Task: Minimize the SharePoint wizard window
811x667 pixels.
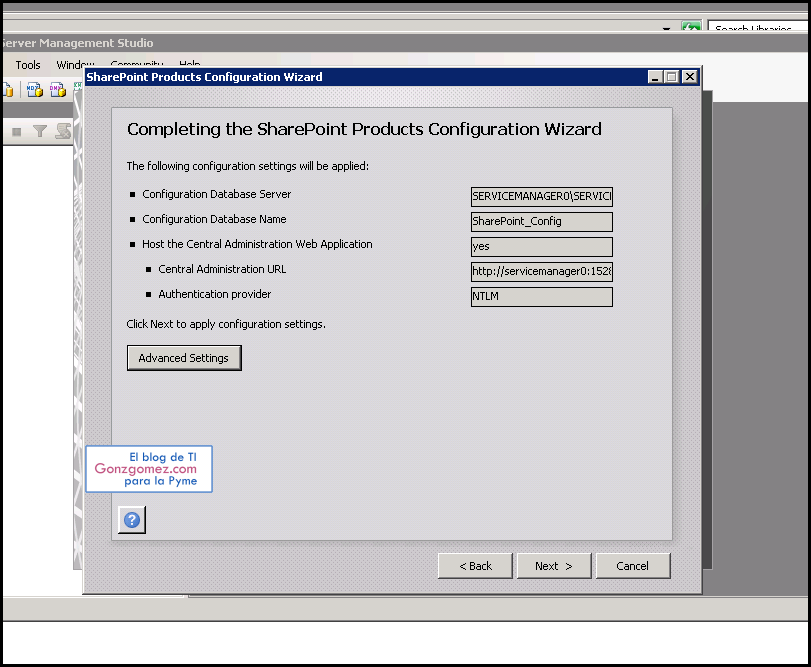Action: (655, 77)
